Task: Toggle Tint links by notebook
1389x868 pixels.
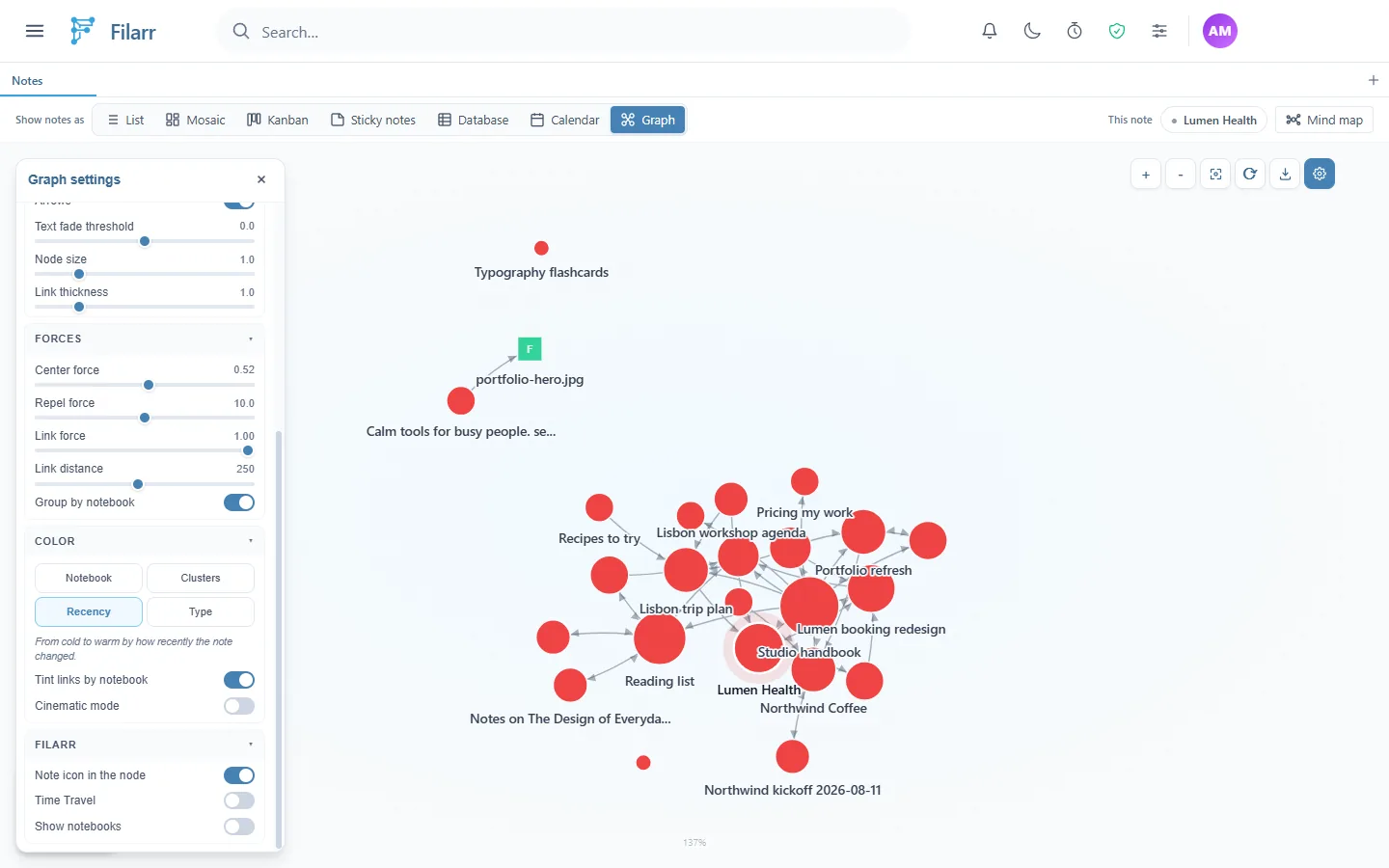Action: (x=239, y=680)
